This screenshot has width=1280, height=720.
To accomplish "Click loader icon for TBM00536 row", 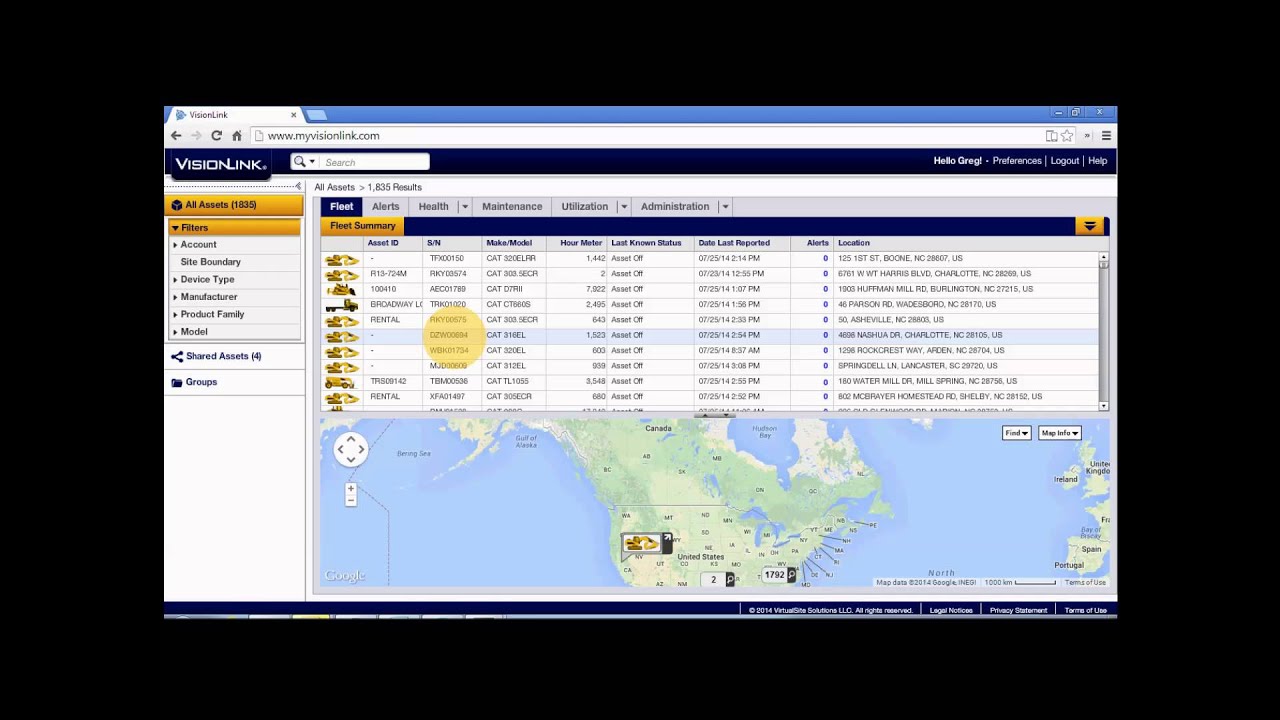I will pos(341,382).
